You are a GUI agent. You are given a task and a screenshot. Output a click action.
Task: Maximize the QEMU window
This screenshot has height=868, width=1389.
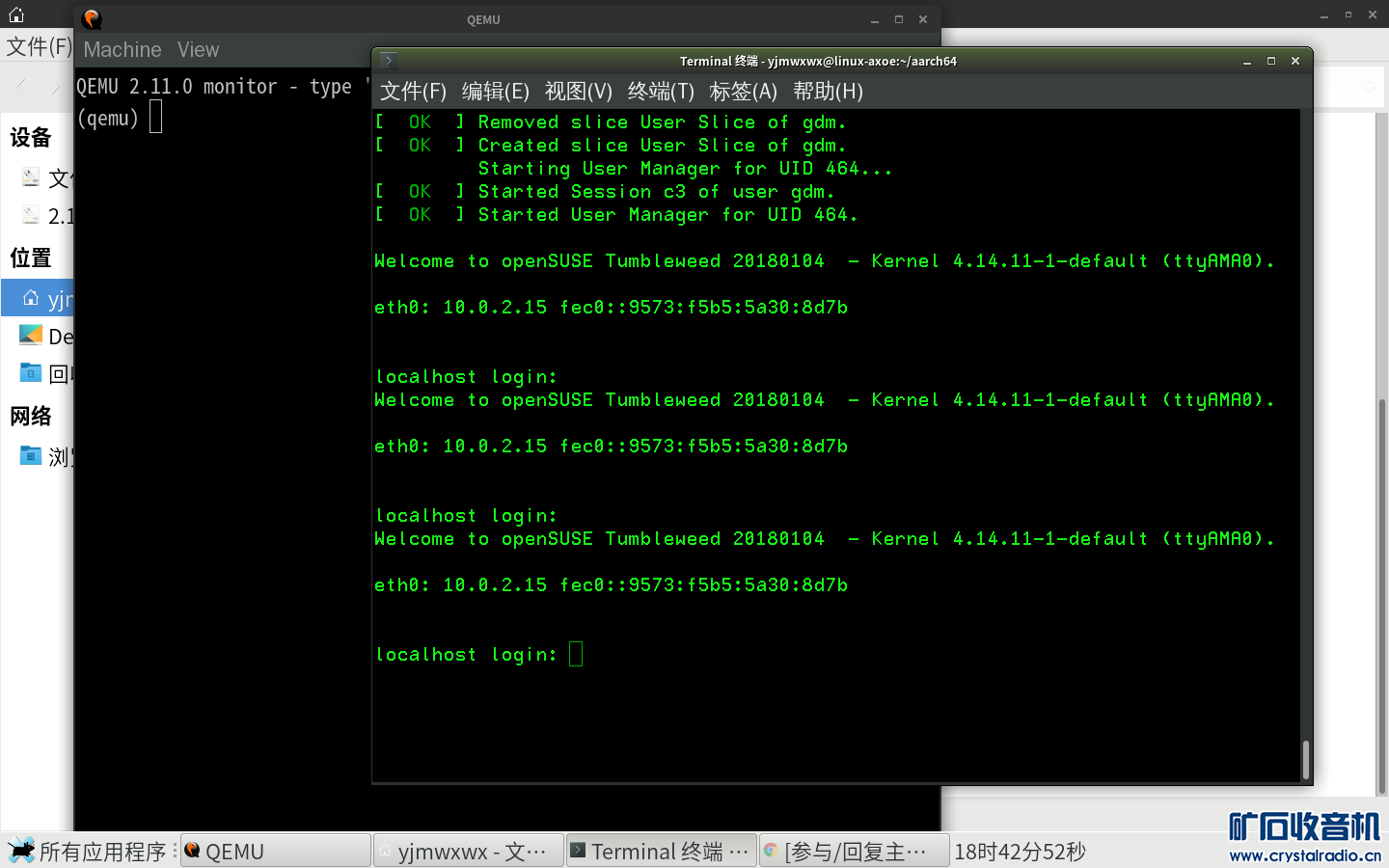point(899,19)
